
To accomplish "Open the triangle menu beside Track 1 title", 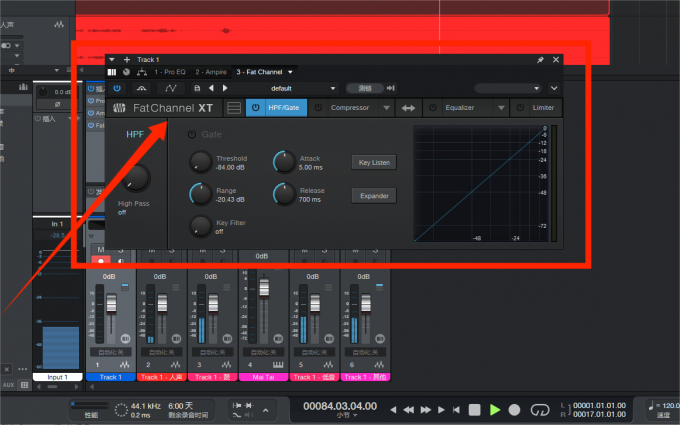I will [112, 60].
